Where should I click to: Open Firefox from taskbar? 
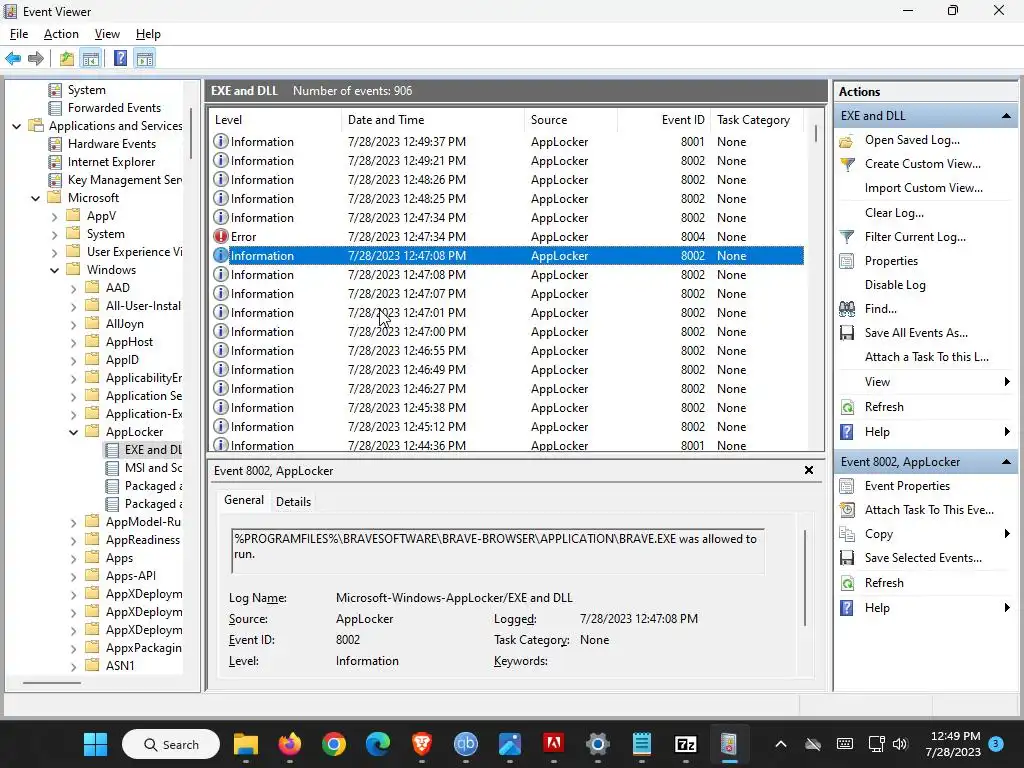click(289, 744)
